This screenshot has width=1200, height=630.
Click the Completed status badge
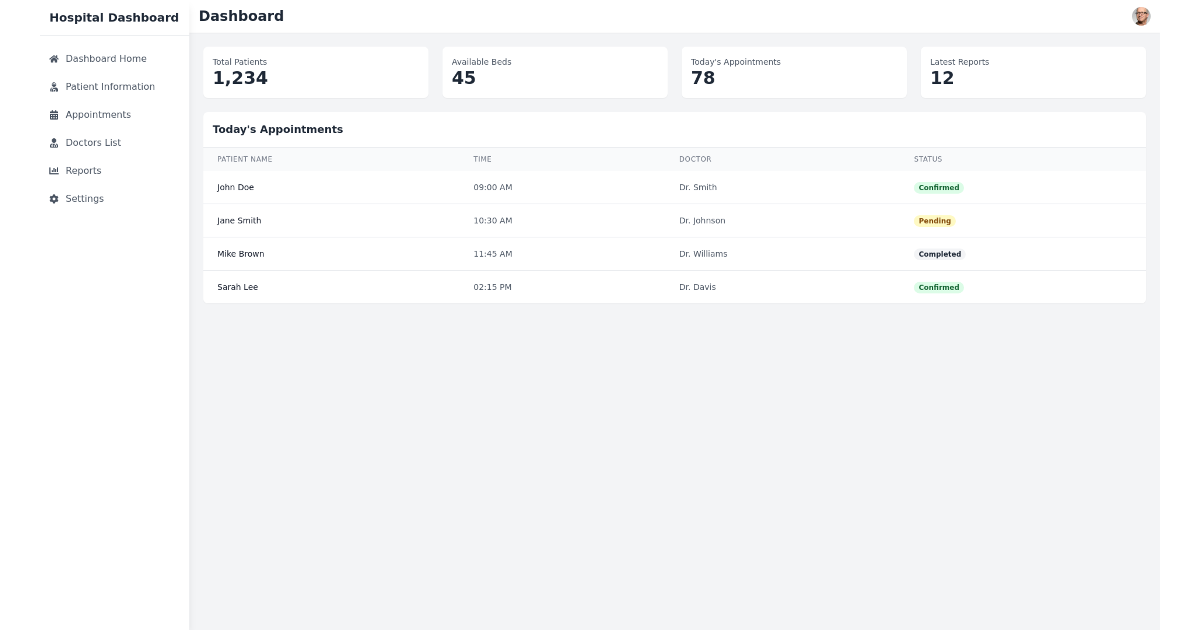pyautogui.click(x=940, y=254)
